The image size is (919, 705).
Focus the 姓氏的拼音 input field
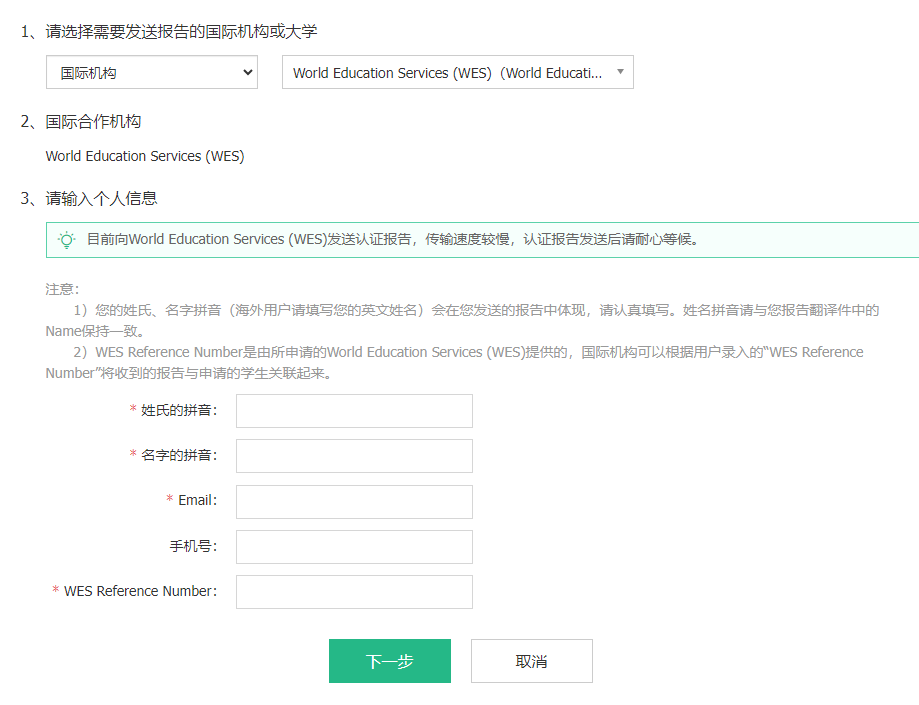(354, 411)
